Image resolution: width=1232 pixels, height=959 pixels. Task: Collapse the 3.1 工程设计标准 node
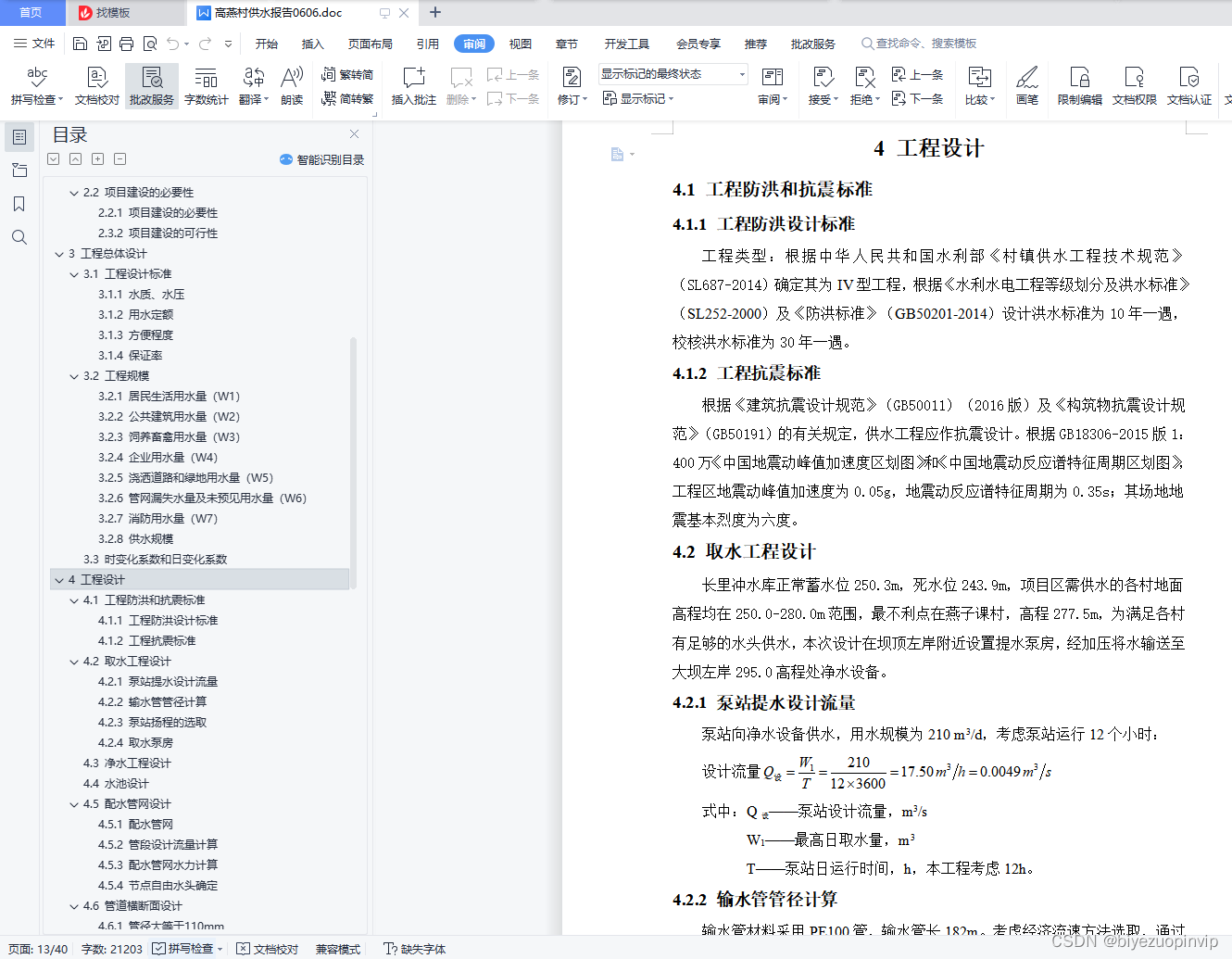(75, 274)
